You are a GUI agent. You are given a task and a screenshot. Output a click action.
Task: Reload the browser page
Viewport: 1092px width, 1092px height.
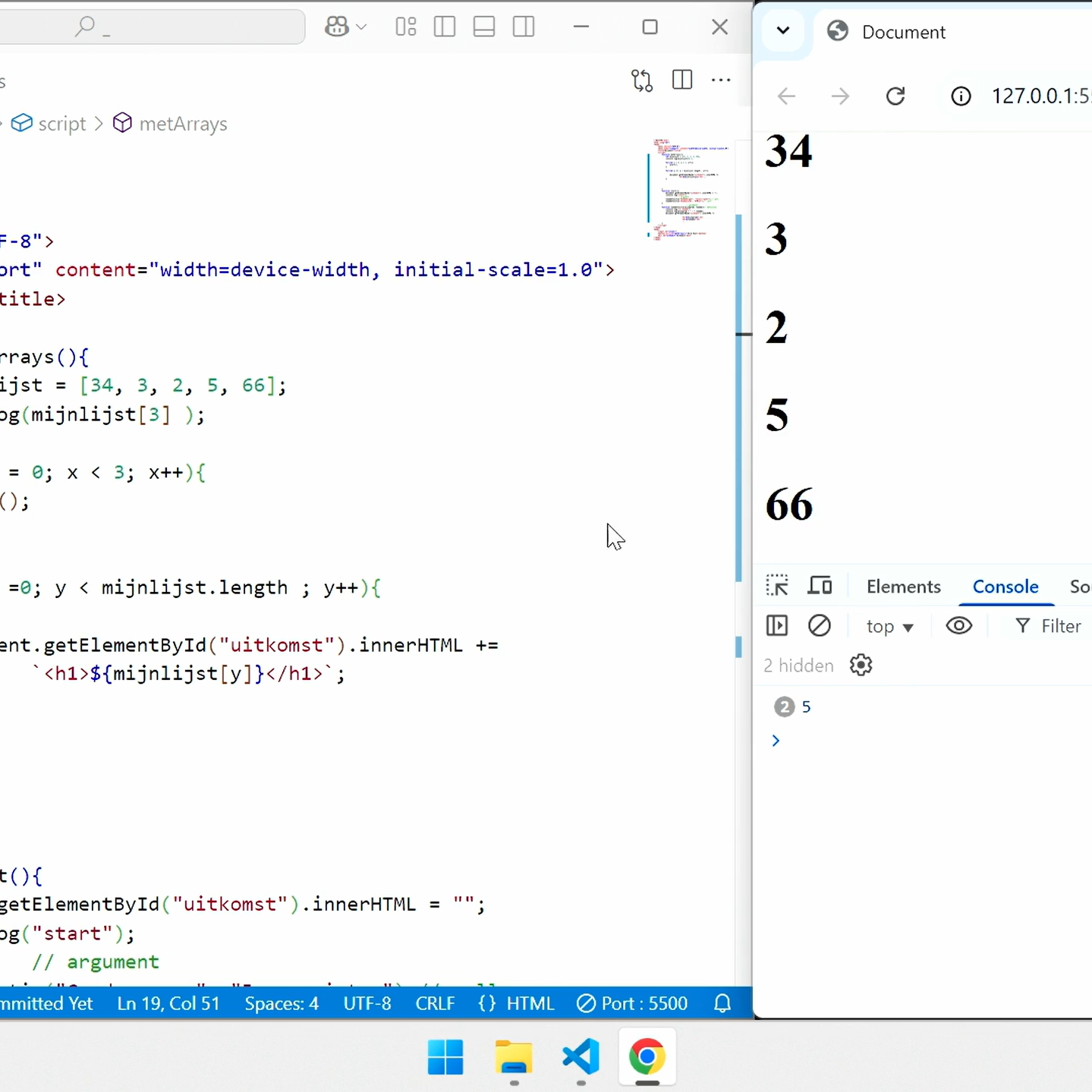[895, 96]
